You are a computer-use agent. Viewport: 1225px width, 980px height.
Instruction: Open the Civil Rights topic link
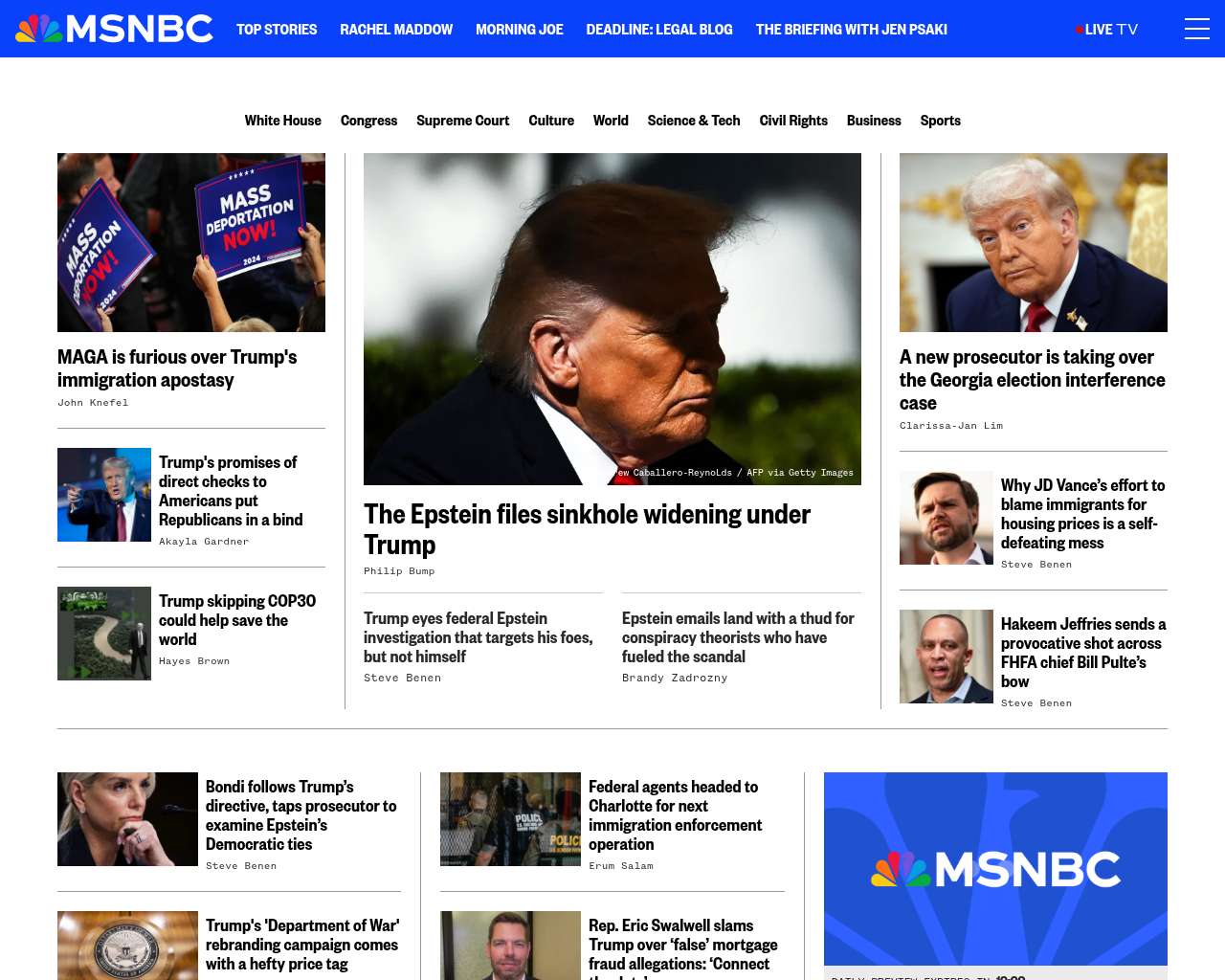(x=793, y=121)
